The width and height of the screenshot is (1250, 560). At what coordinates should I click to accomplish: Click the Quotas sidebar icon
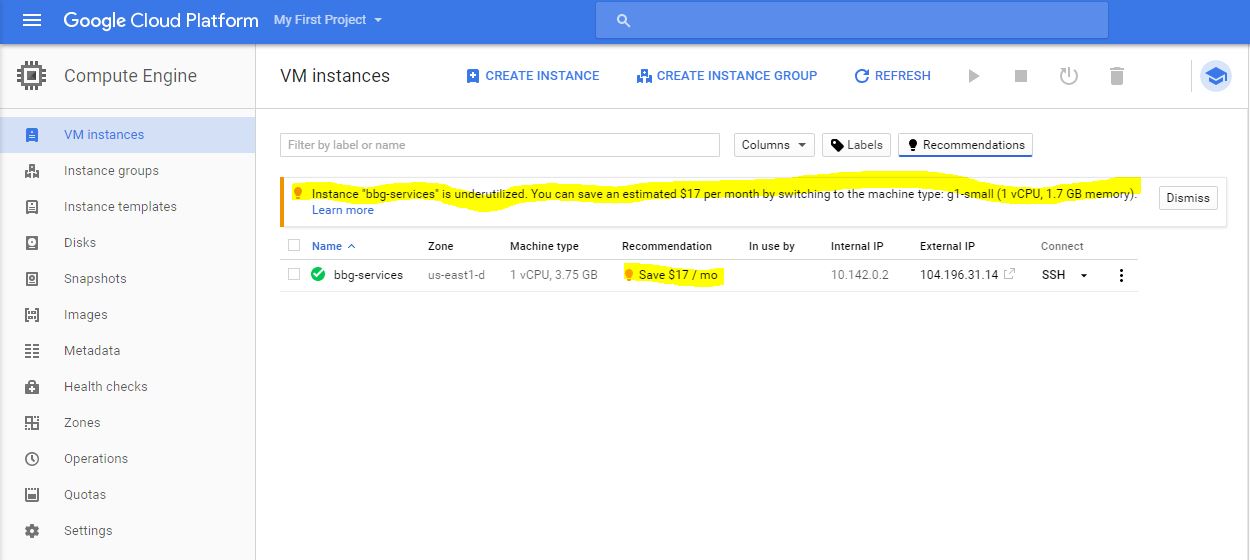click(x=32, y=495)
